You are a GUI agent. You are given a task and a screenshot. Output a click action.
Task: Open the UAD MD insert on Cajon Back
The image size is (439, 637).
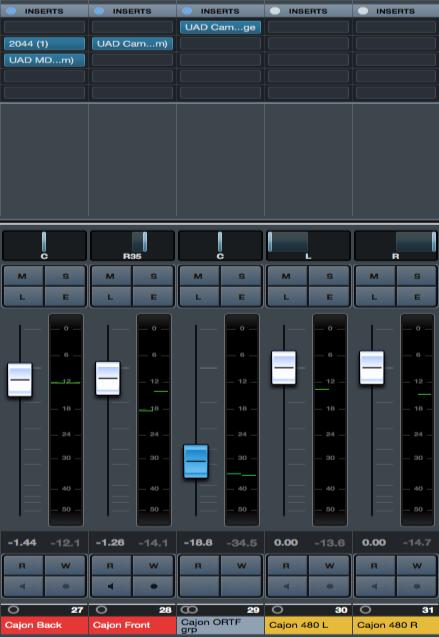pos(44,60)
